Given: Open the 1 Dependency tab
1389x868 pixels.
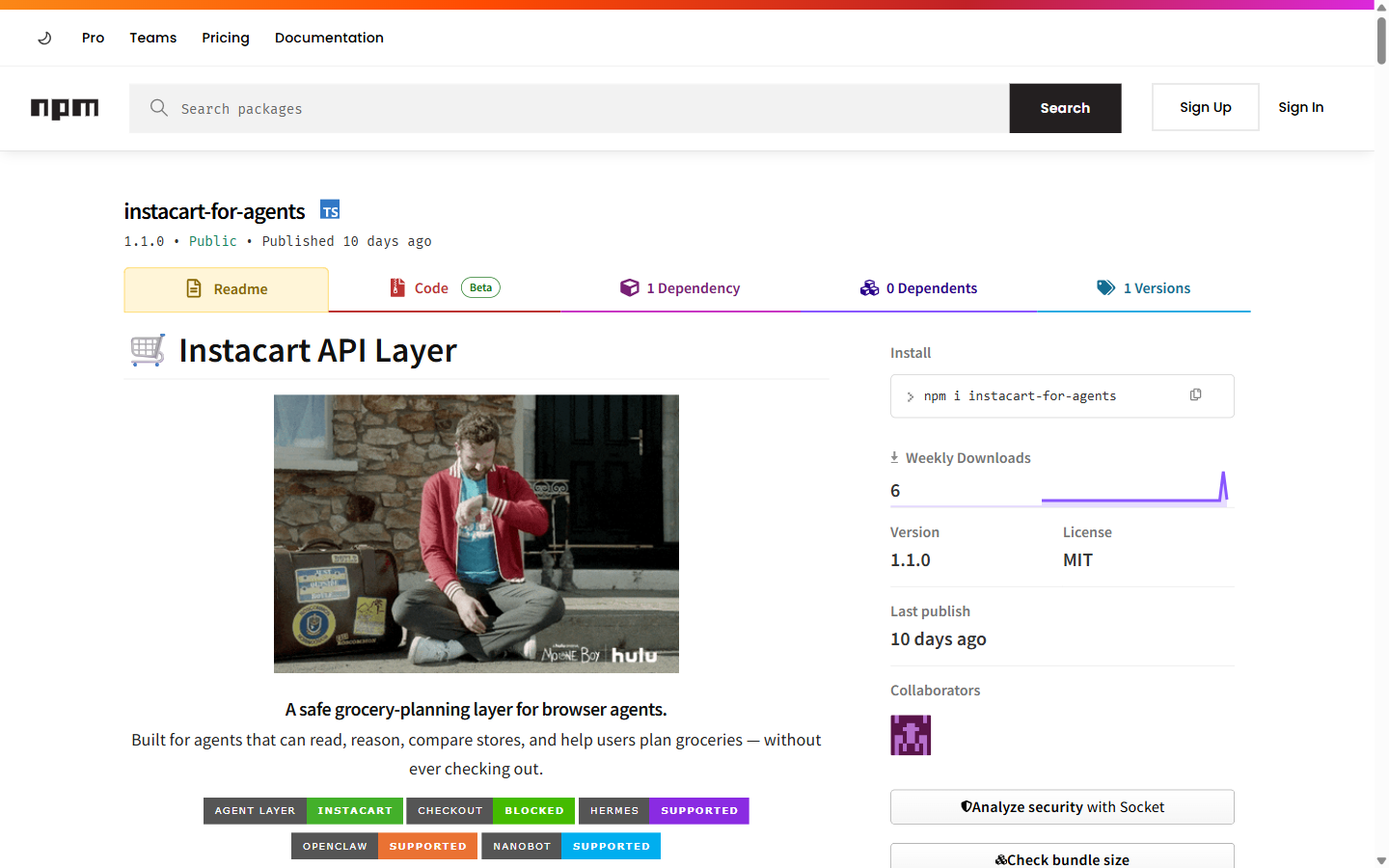Looking at the screenshot, I should (680, 288).
